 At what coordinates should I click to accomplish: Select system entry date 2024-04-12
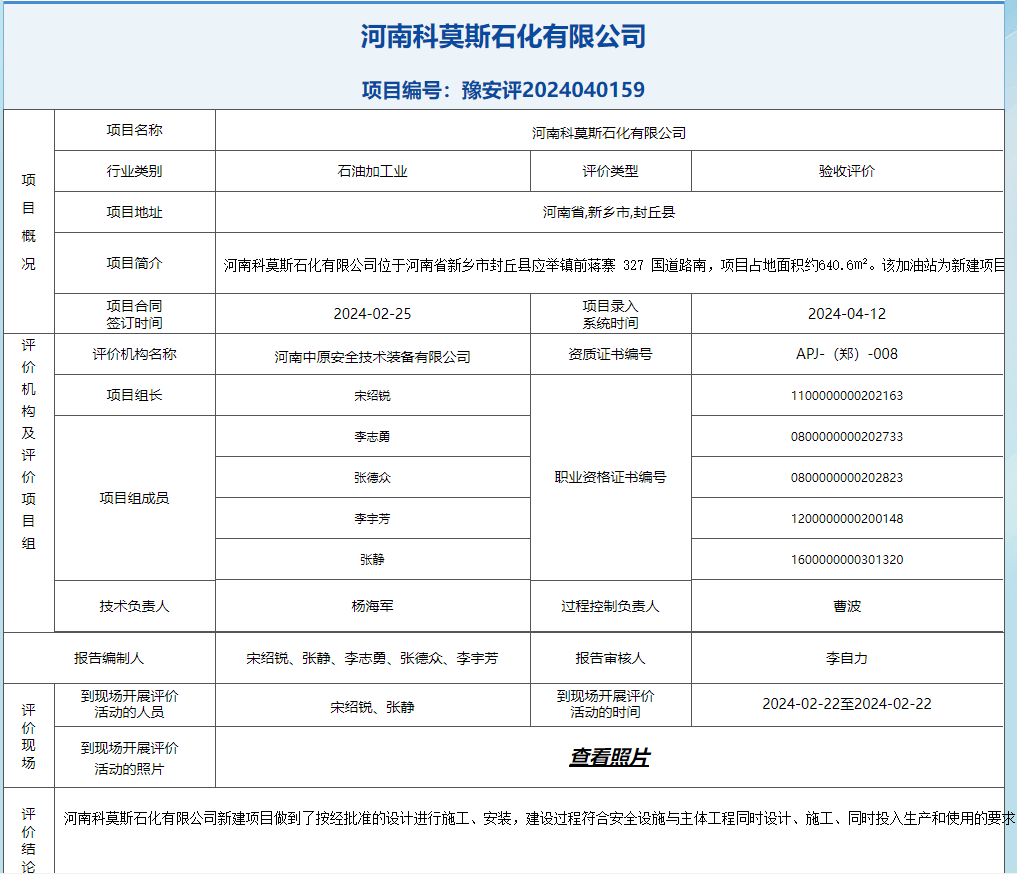[846, 314]
